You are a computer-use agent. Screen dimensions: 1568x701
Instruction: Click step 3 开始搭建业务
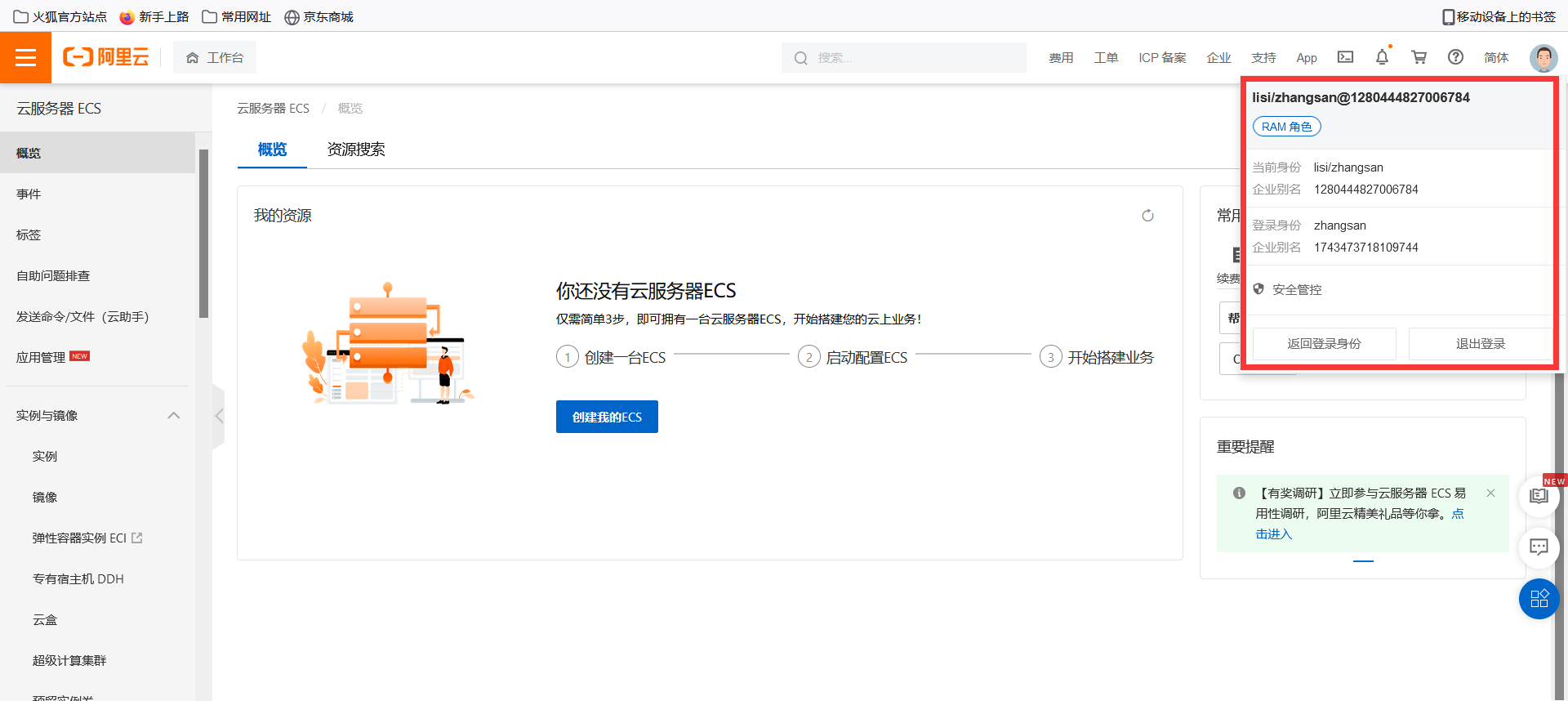click(1097, 357)
